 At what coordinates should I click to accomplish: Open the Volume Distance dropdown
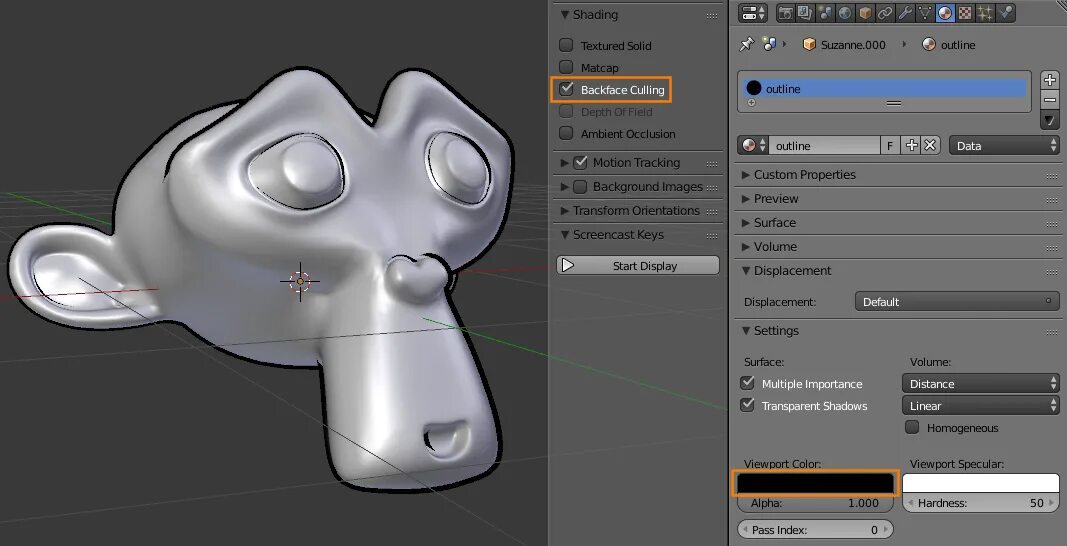981,383
